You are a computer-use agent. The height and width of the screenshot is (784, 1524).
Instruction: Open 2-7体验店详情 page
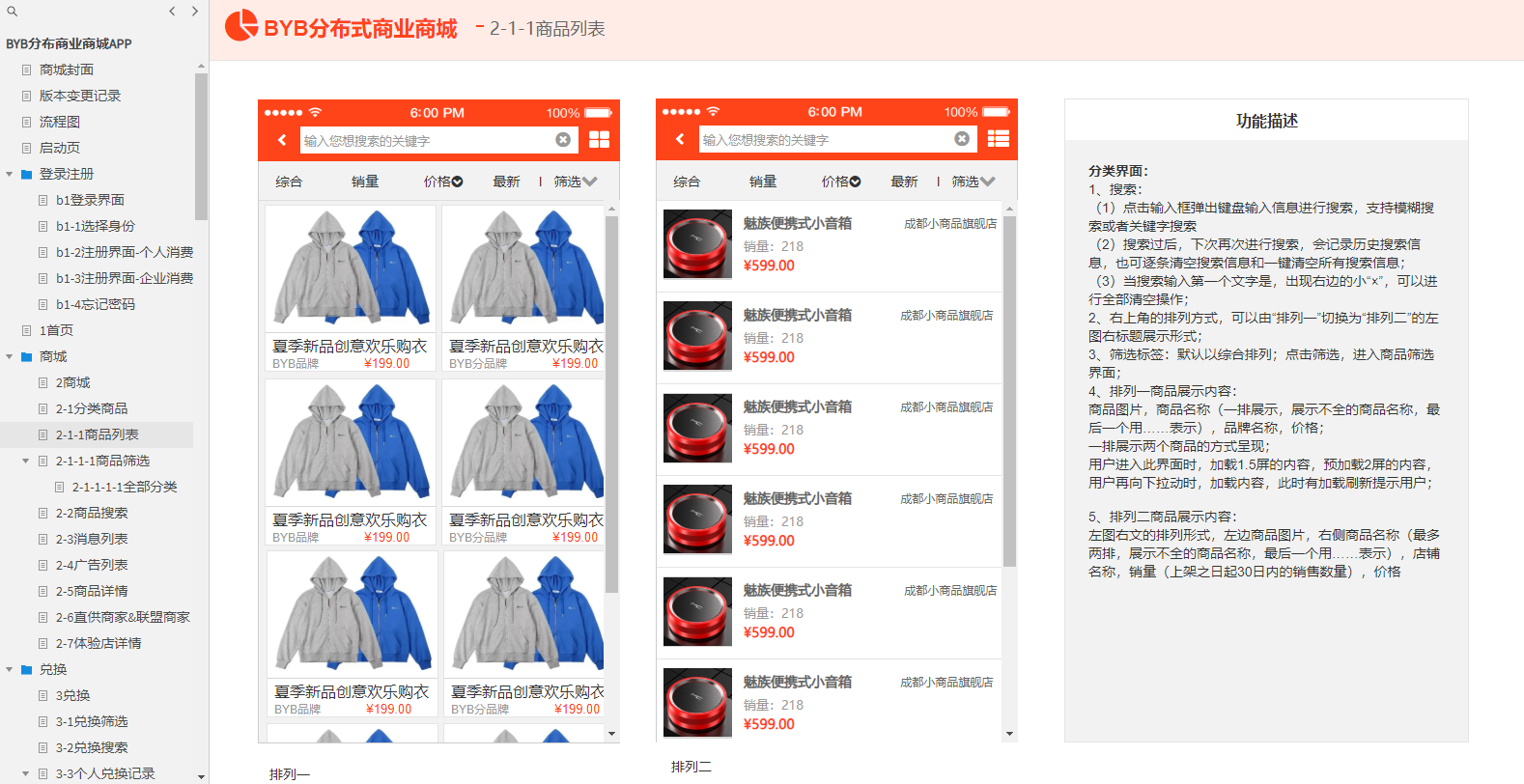(99, 643)
